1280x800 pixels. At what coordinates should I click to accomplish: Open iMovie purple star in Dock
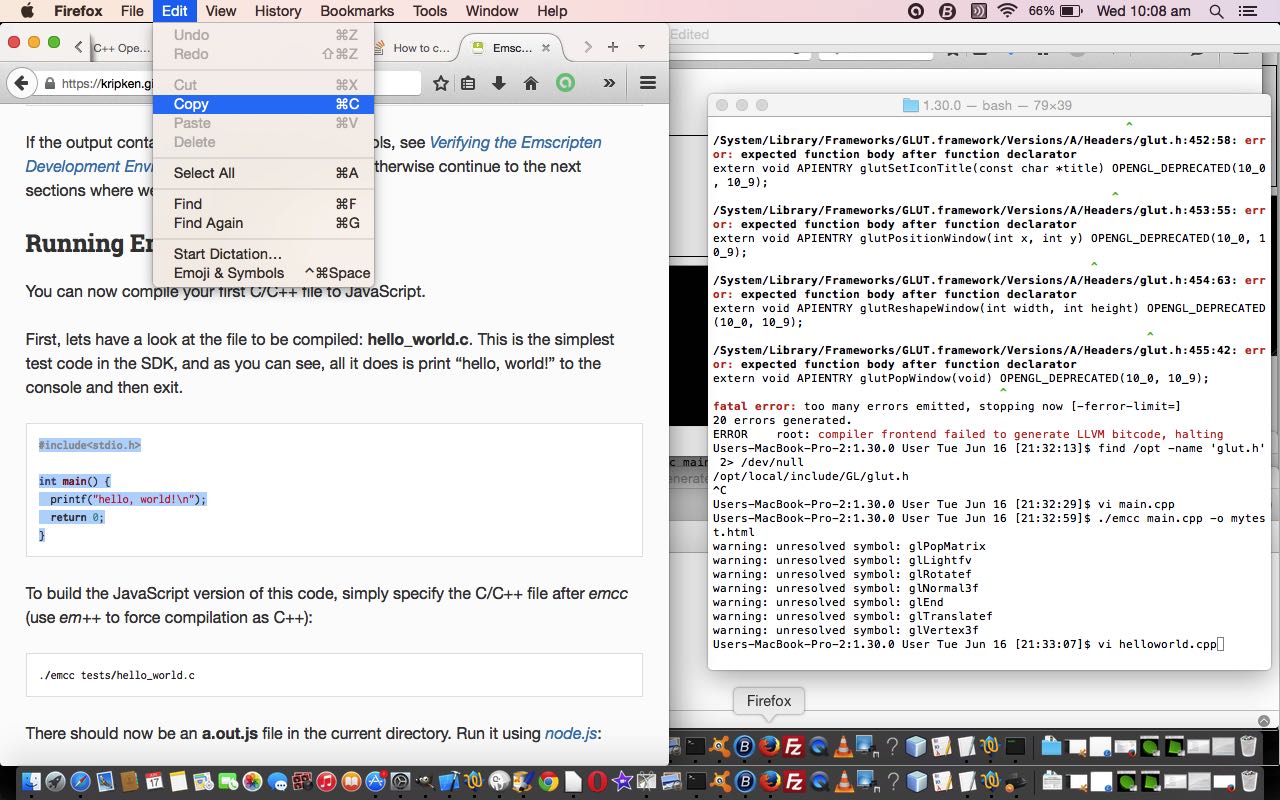[622, 781]
